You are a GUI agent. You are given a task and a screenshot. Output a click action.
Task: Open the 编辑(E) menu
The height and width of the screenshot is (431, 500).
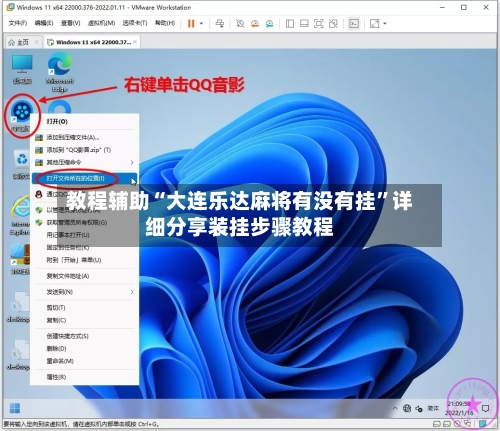44,23
